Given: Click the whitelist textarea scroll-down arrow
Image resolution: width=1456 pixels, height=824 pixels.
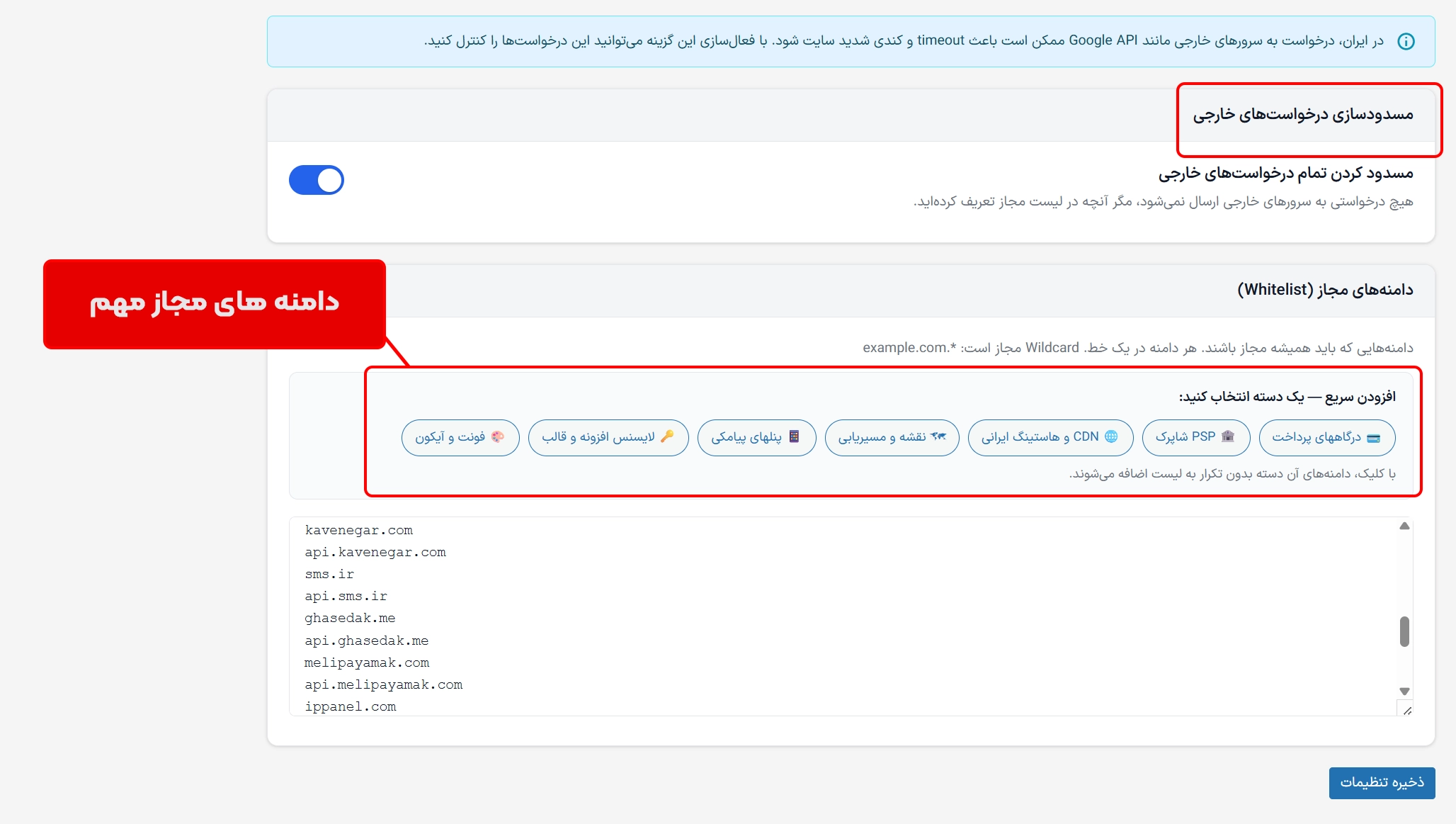Looking at the screenshot, I should click(x=1404, y=692).
